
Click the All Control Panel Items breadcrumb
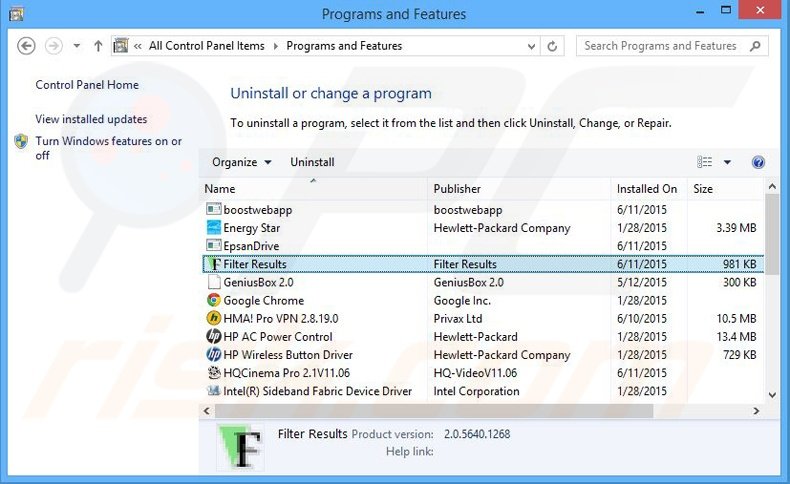click(x=207, y=46)
